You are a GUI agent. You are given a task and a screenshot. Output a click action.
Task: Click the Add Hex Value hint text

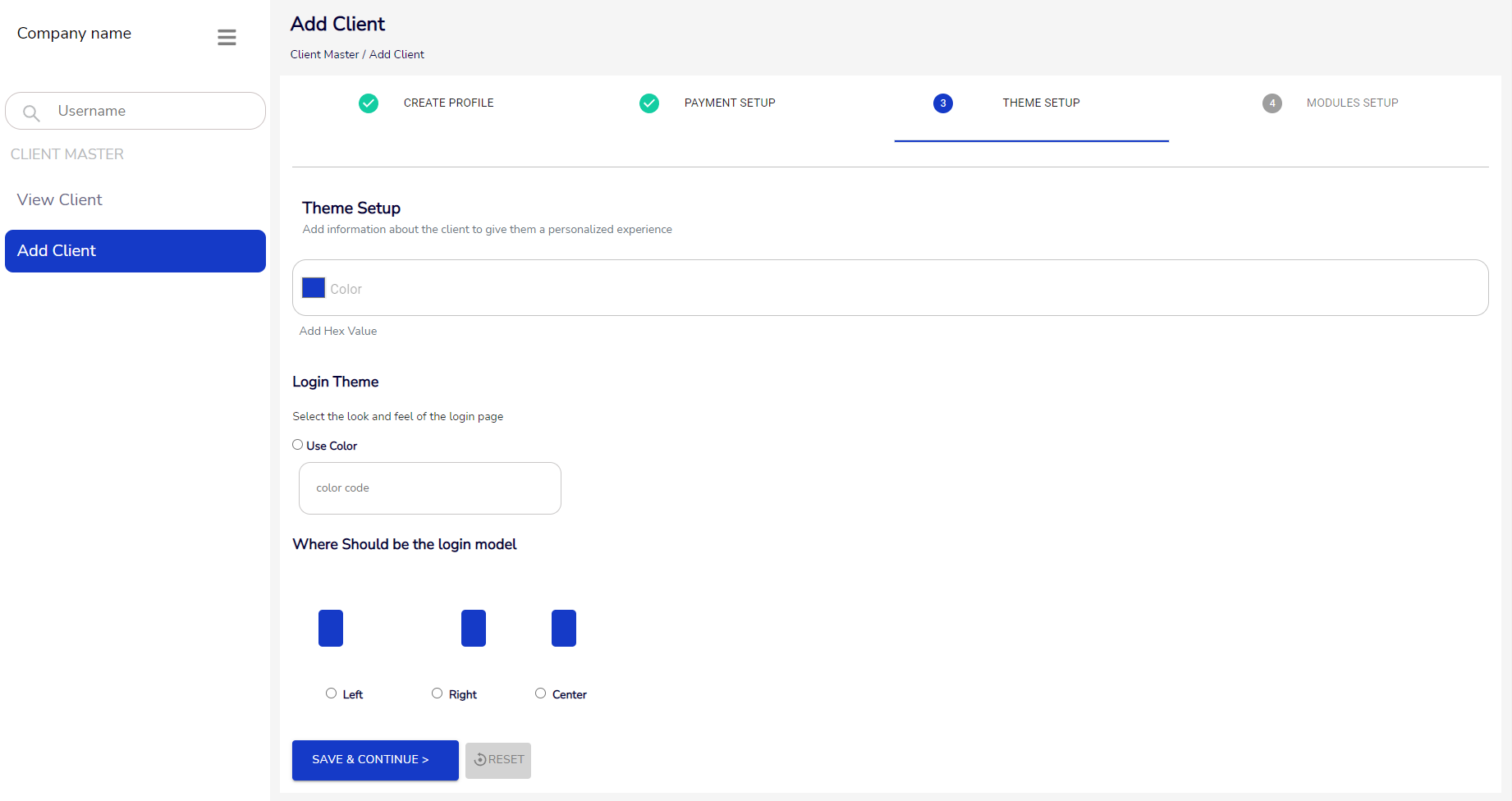[x=338, y=332]
